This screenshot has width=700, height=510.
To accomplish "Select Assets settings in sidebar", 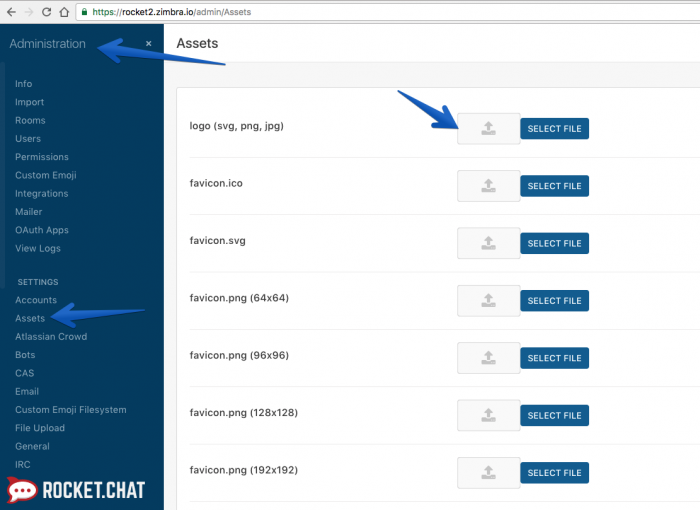I will click(x=30, y=318).
